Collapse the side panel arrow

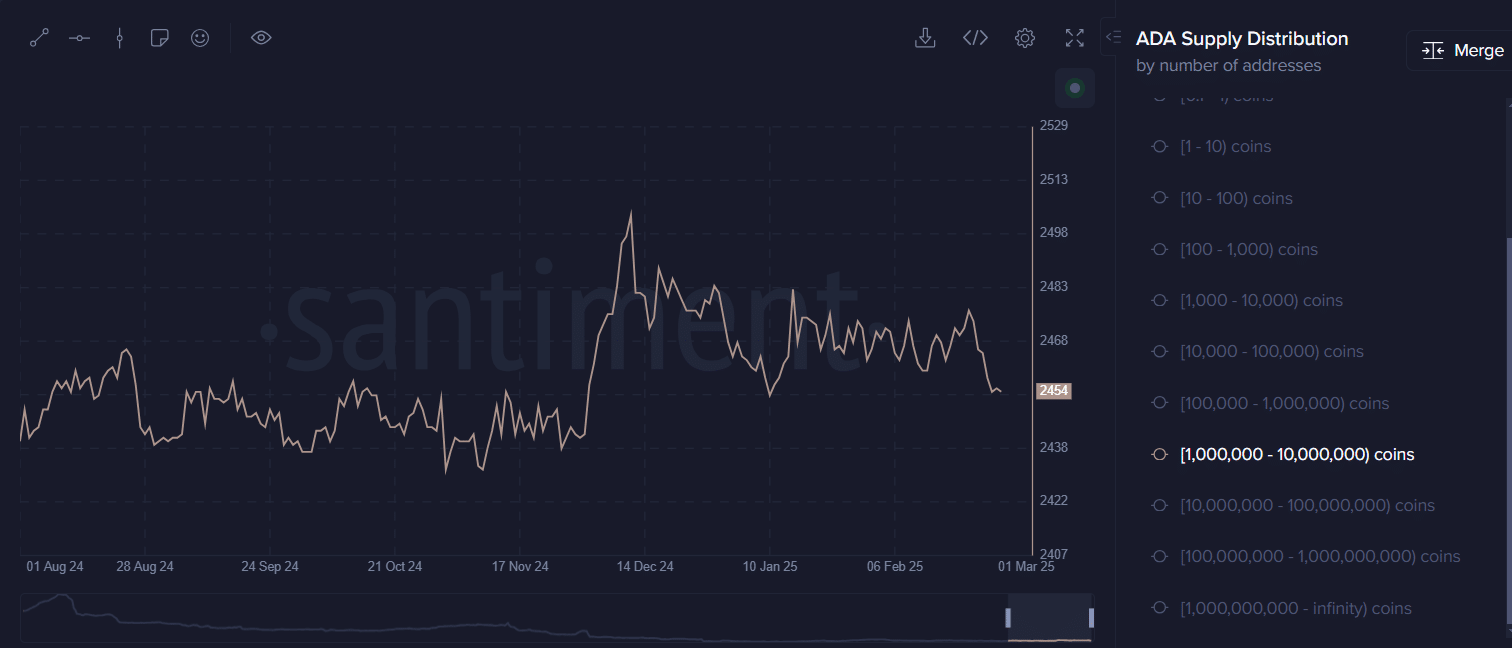click(x=1112, y=37)
